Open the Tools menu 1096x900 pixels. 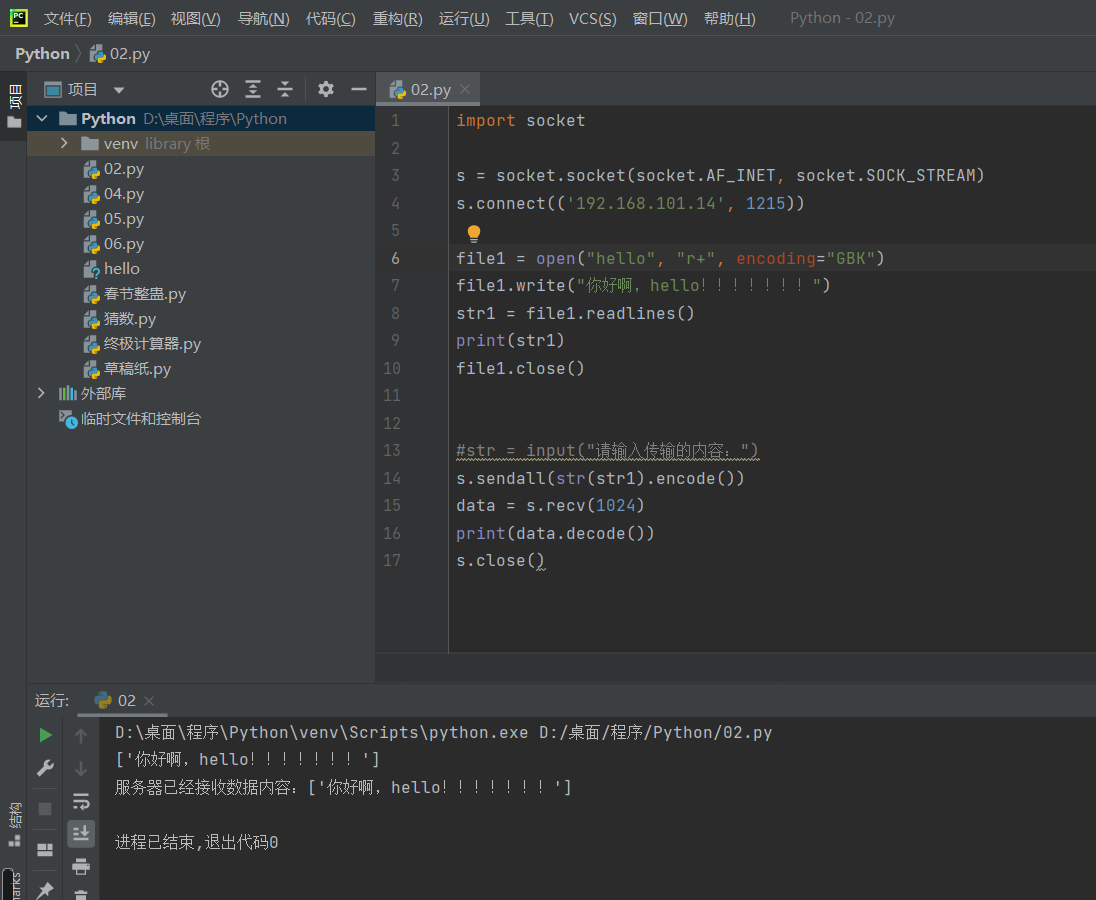pos(529,19)
